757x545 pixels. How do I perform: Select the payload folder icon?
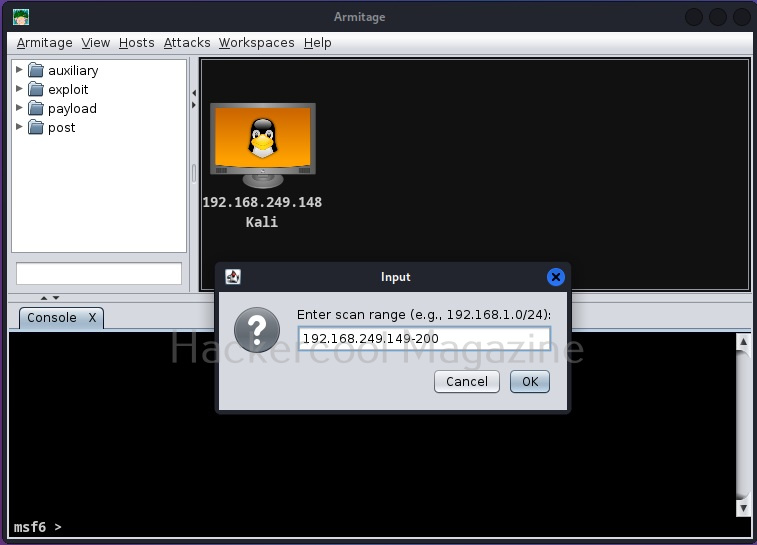point(36,108)
